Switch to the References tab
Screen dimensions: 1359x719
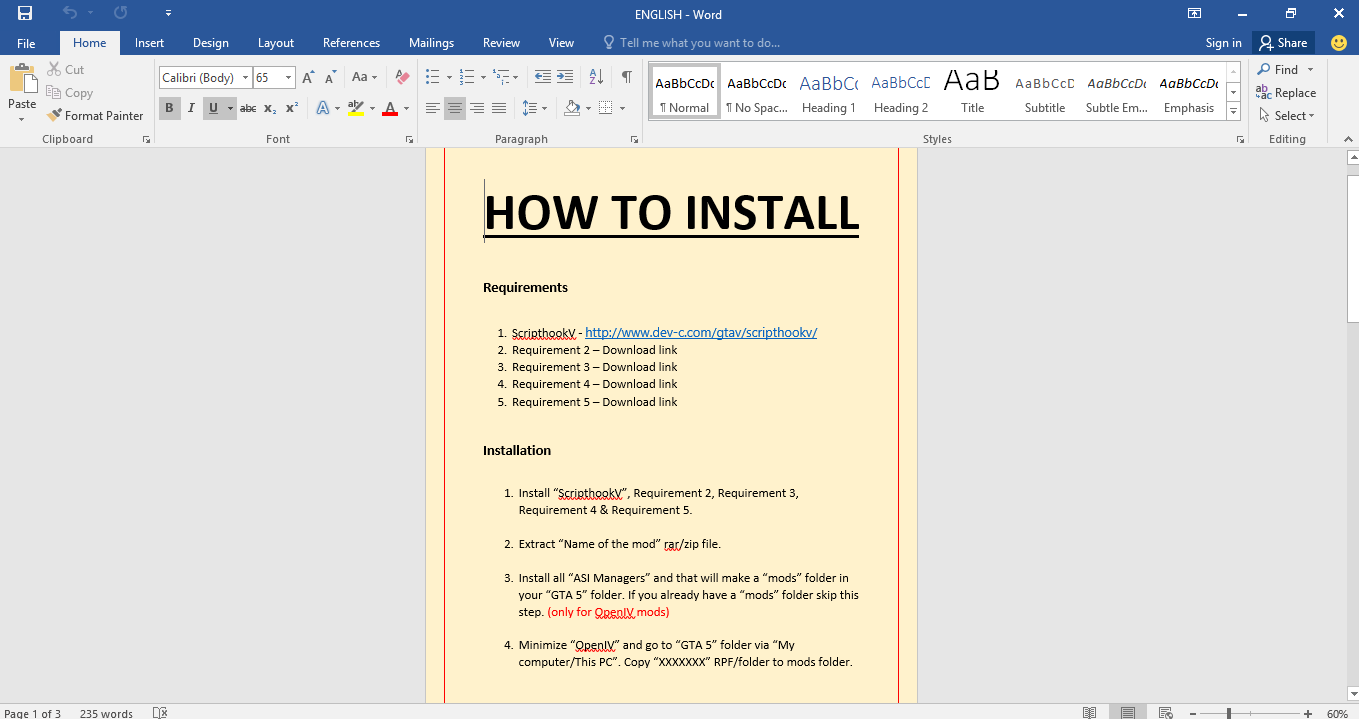pyautogui.click(x=351, y=43)
